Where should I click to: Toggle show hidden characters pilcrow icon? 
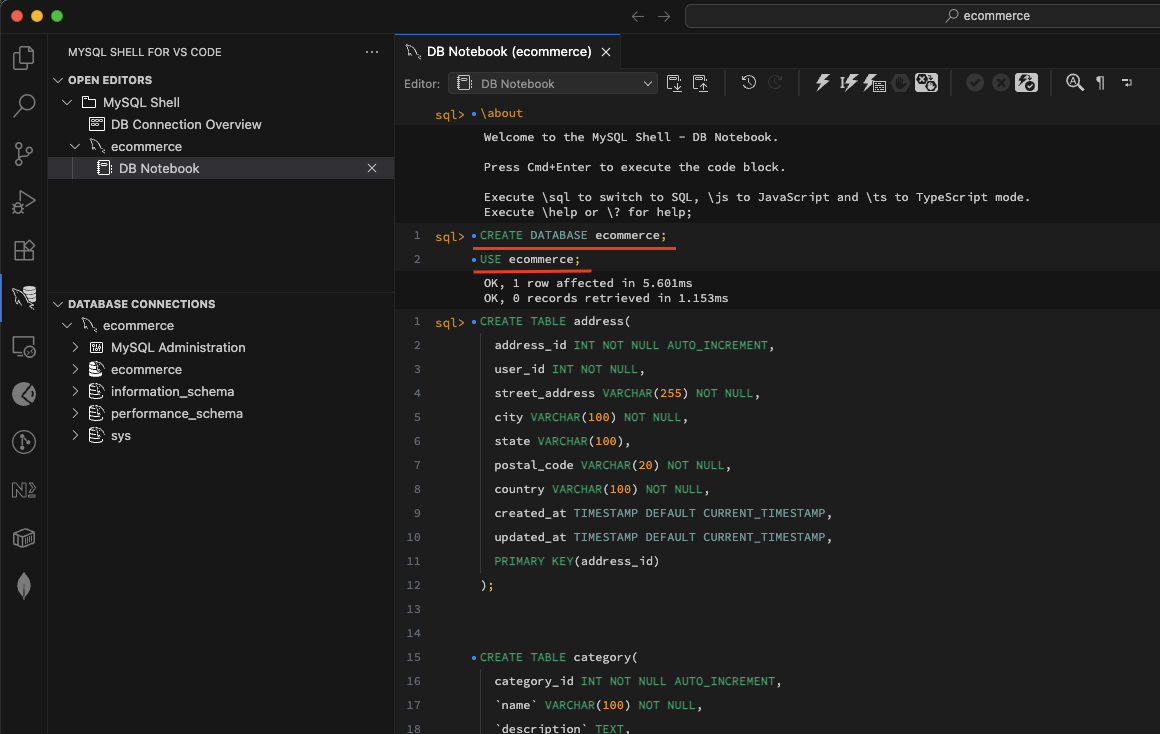(1100, 83)
